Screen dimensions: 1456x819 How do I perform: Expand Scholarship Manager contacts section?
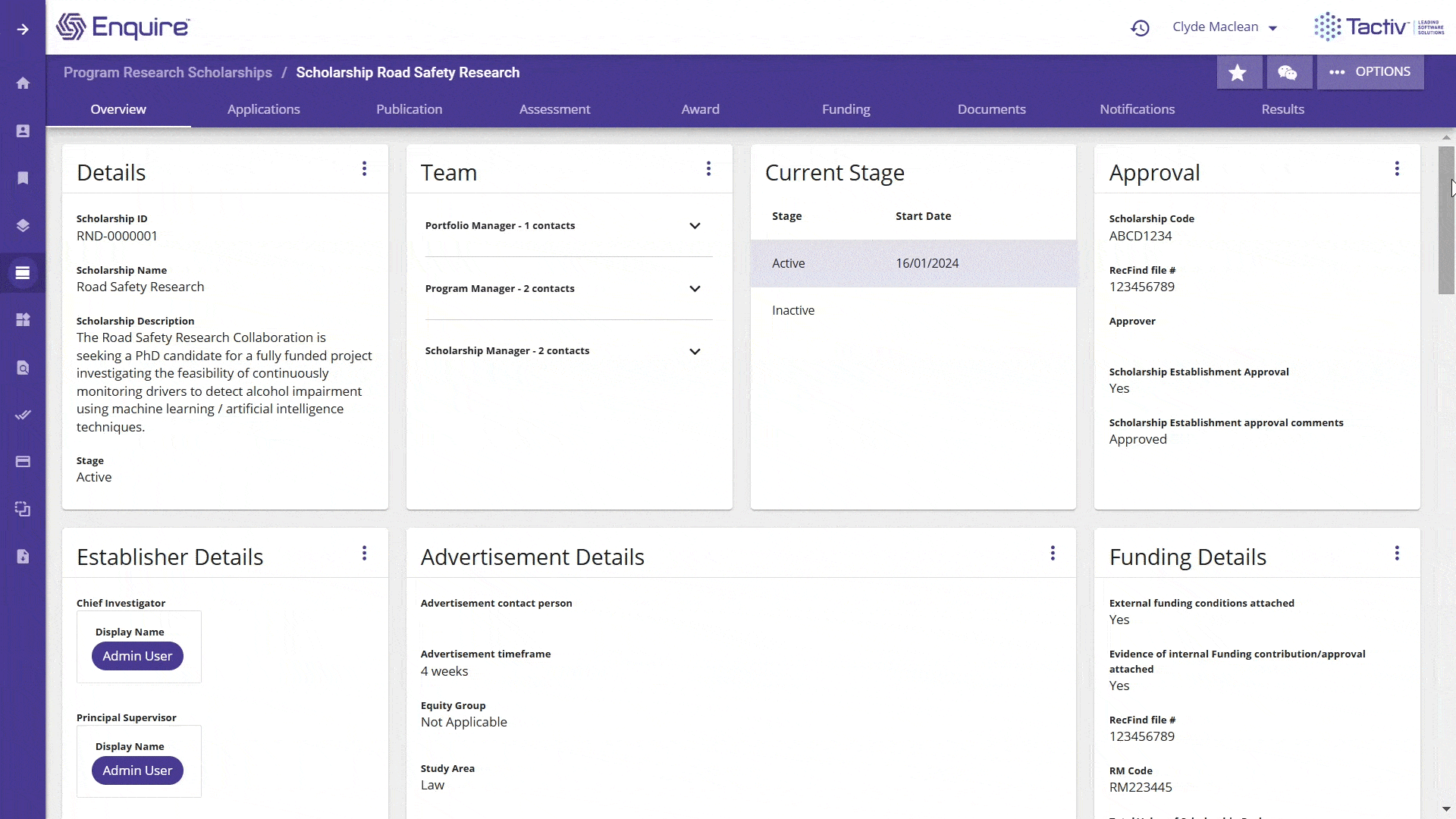tap(695, 351)
